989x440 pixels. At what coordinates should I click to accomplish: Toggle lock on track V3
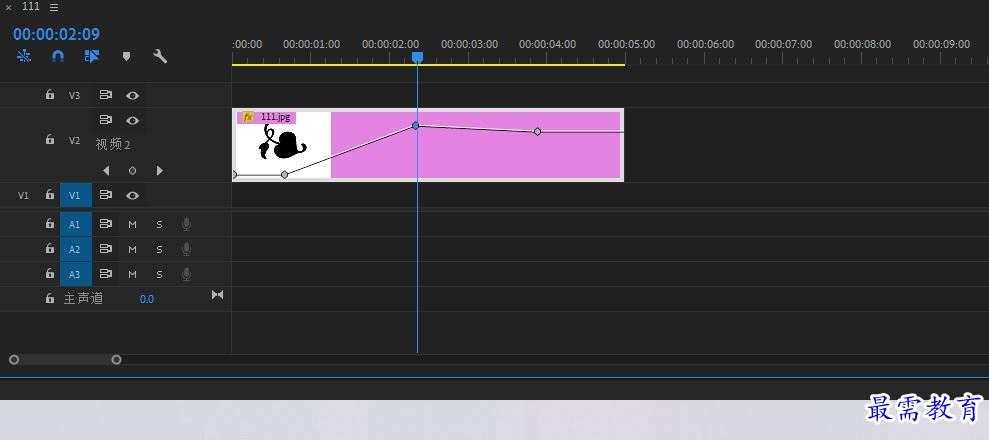coord(50,95)
